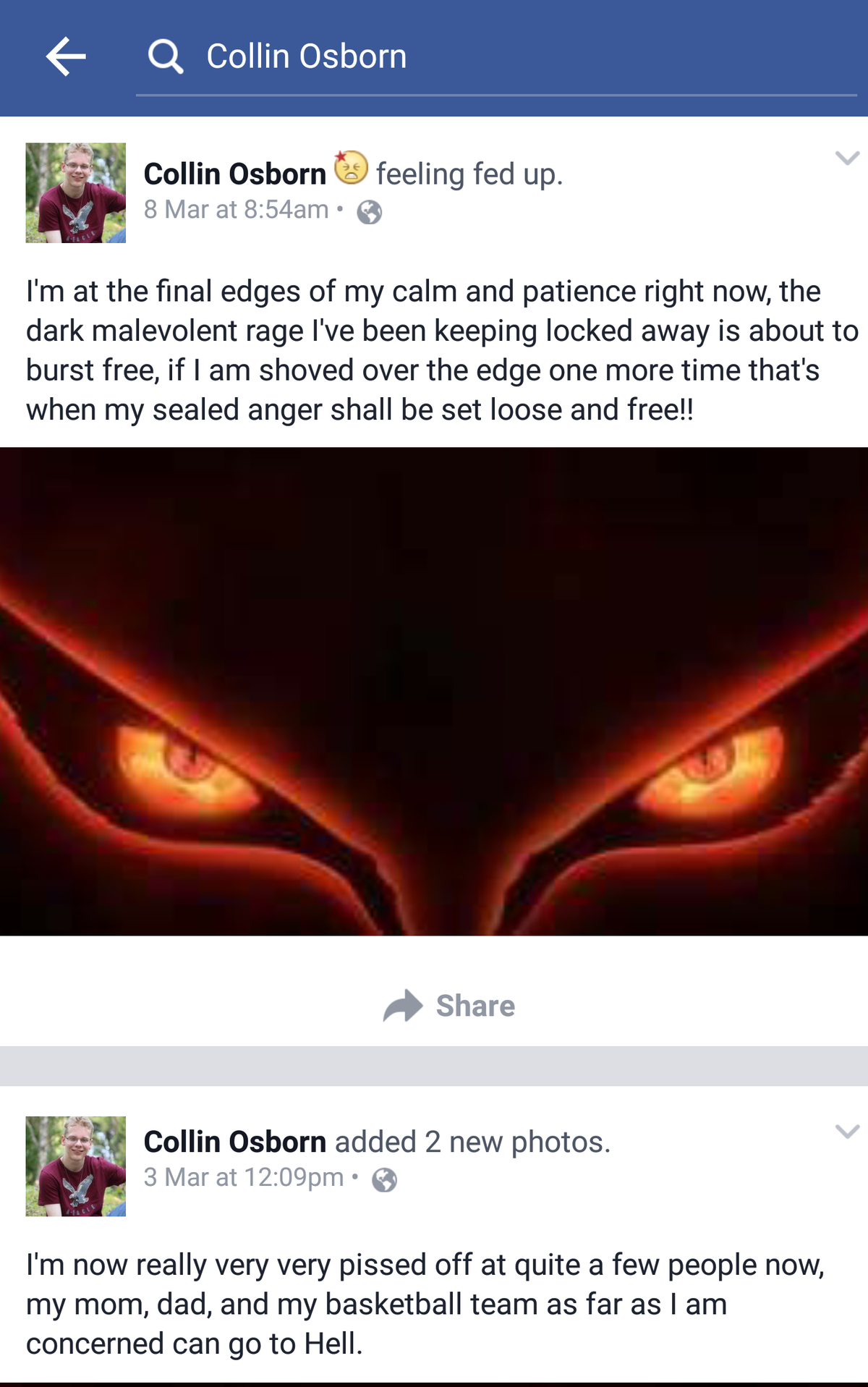Viewport: 868px width, 1387px height.
Task: Expand options chevron on 2 new photos post
Action: tap(847, 1131)
